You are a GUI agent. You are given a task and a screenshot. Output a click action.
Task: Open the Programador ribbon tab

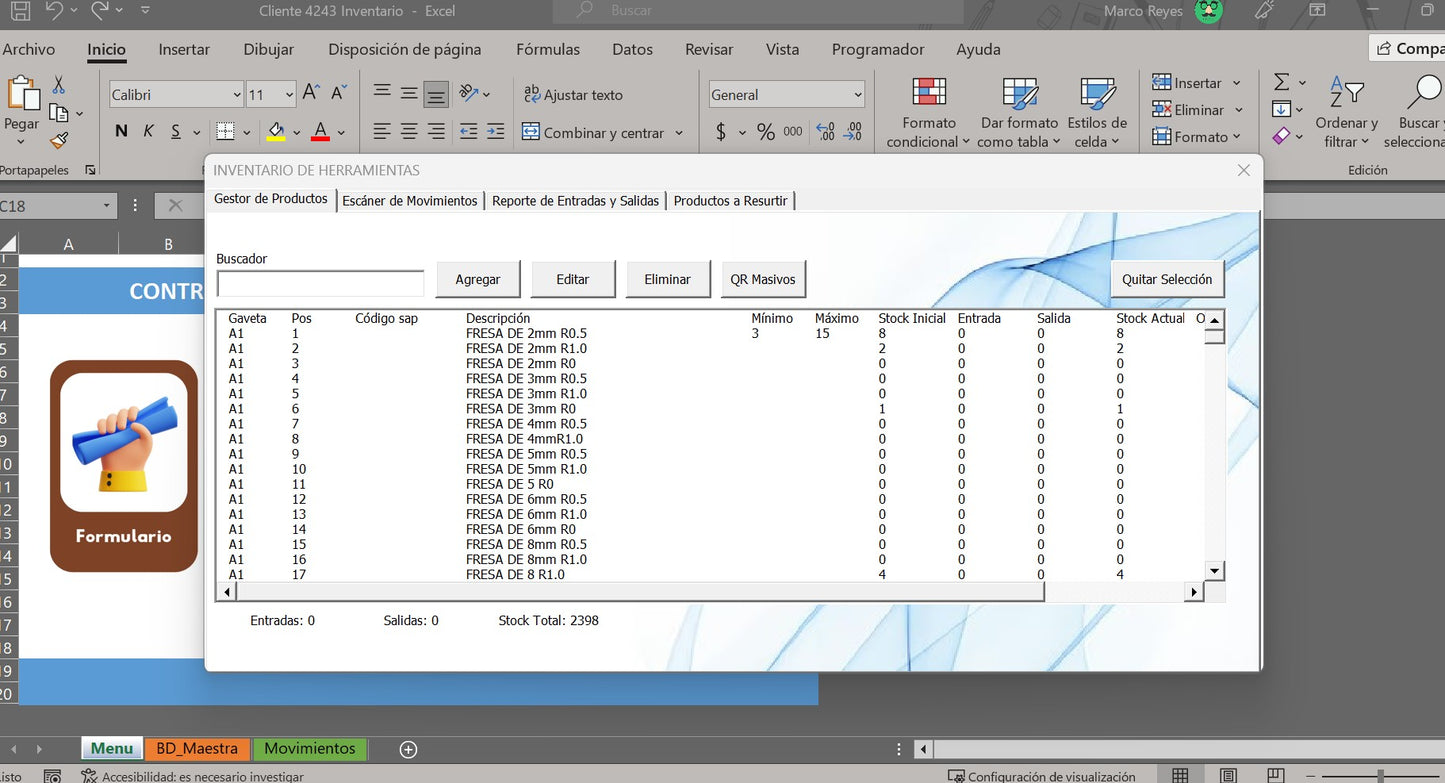[878, 49]
